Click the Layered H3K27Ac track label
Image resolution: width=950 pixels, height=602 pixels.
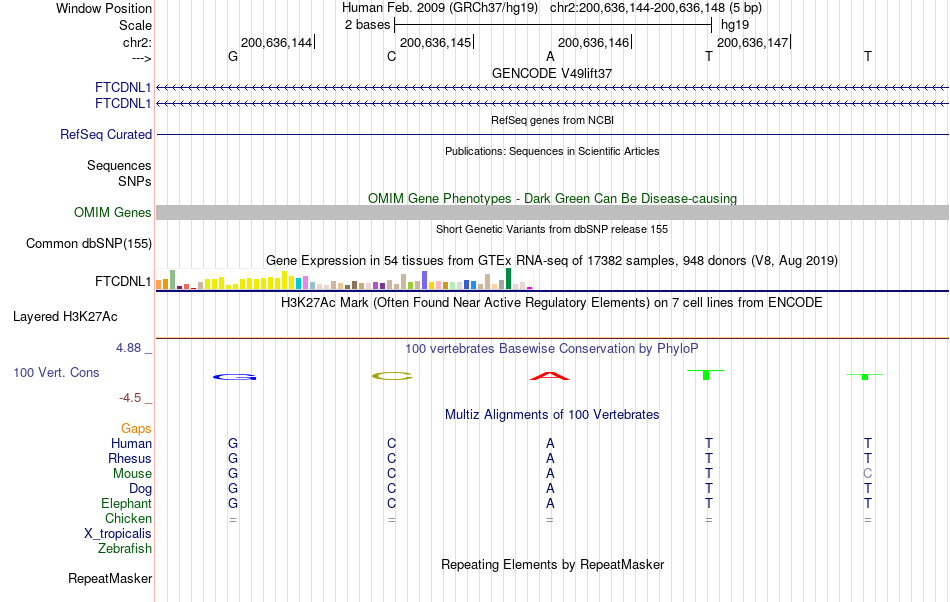[65, 317]
